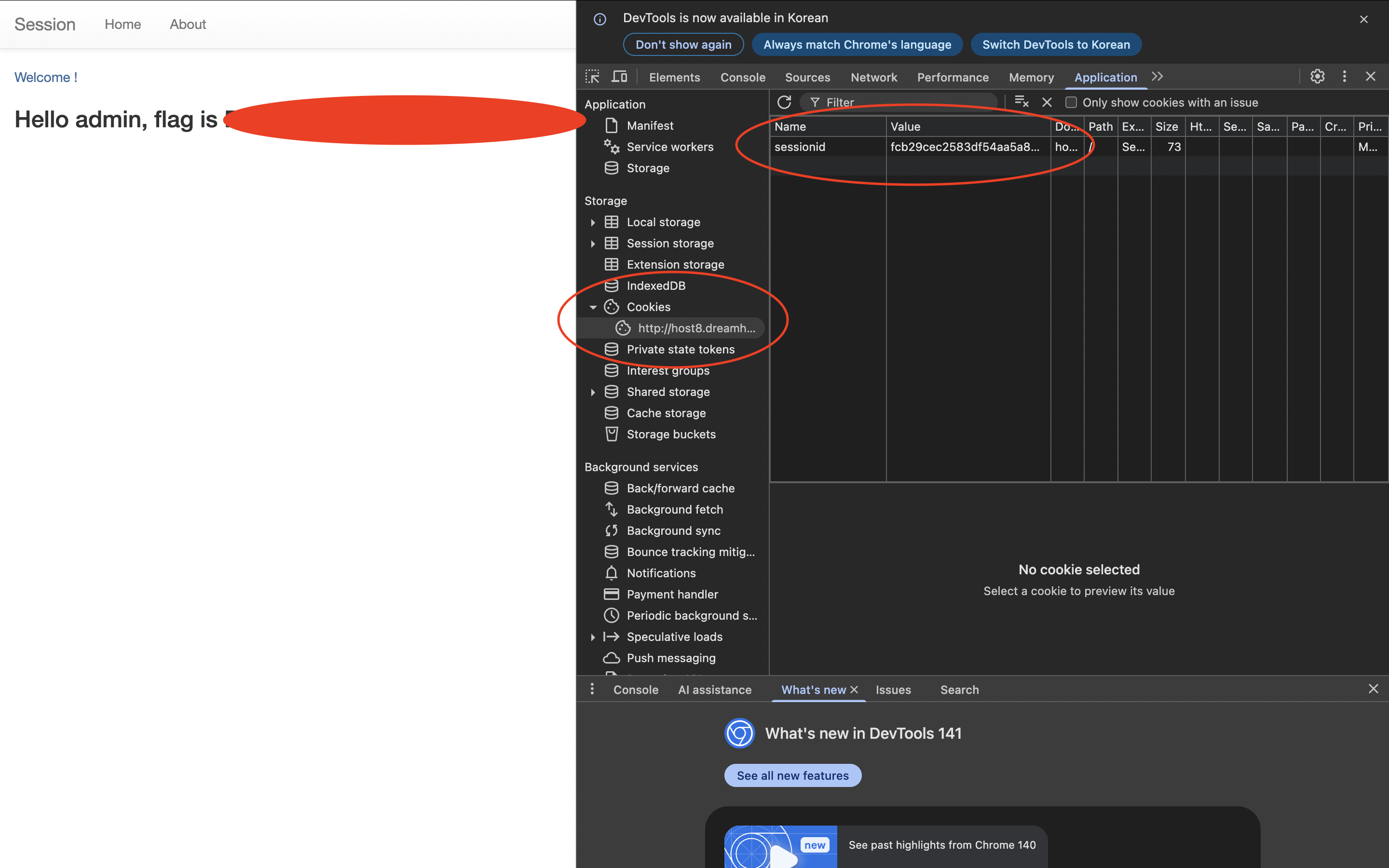This screenshot has height=868, width=1389.
Task: Toggle the device toolbar
Action: coord(619,76)
